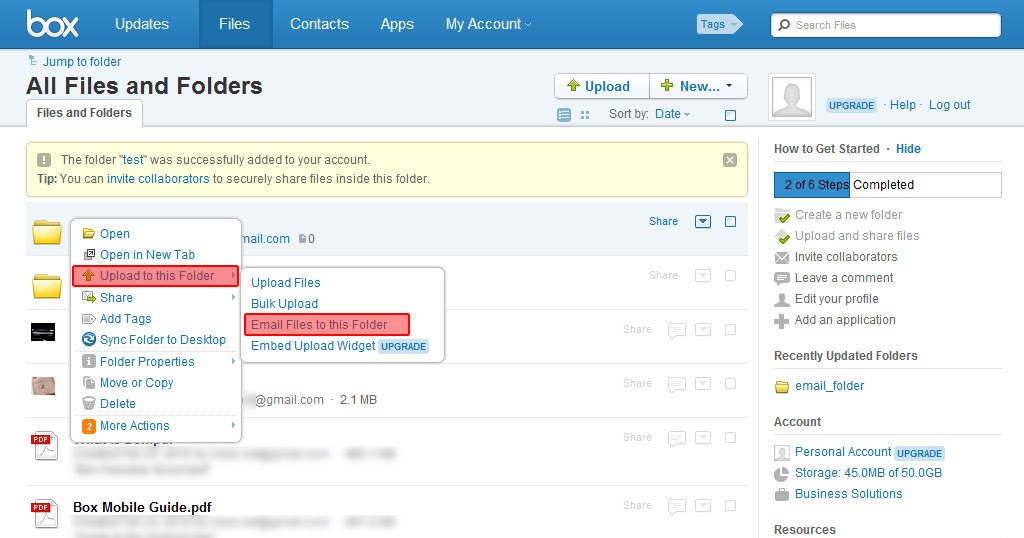Open the Tags filter dropdown
This screenshot has width=1024, height=538.
coord(719,24)
